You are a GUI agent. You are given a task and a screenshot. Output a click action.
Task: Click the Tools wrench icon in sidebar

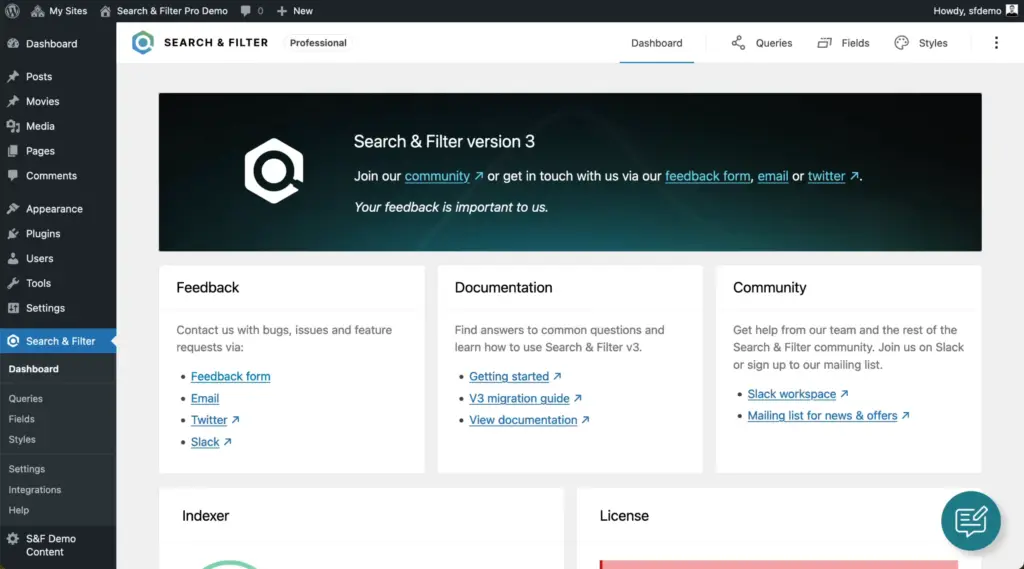click(13, 284)
